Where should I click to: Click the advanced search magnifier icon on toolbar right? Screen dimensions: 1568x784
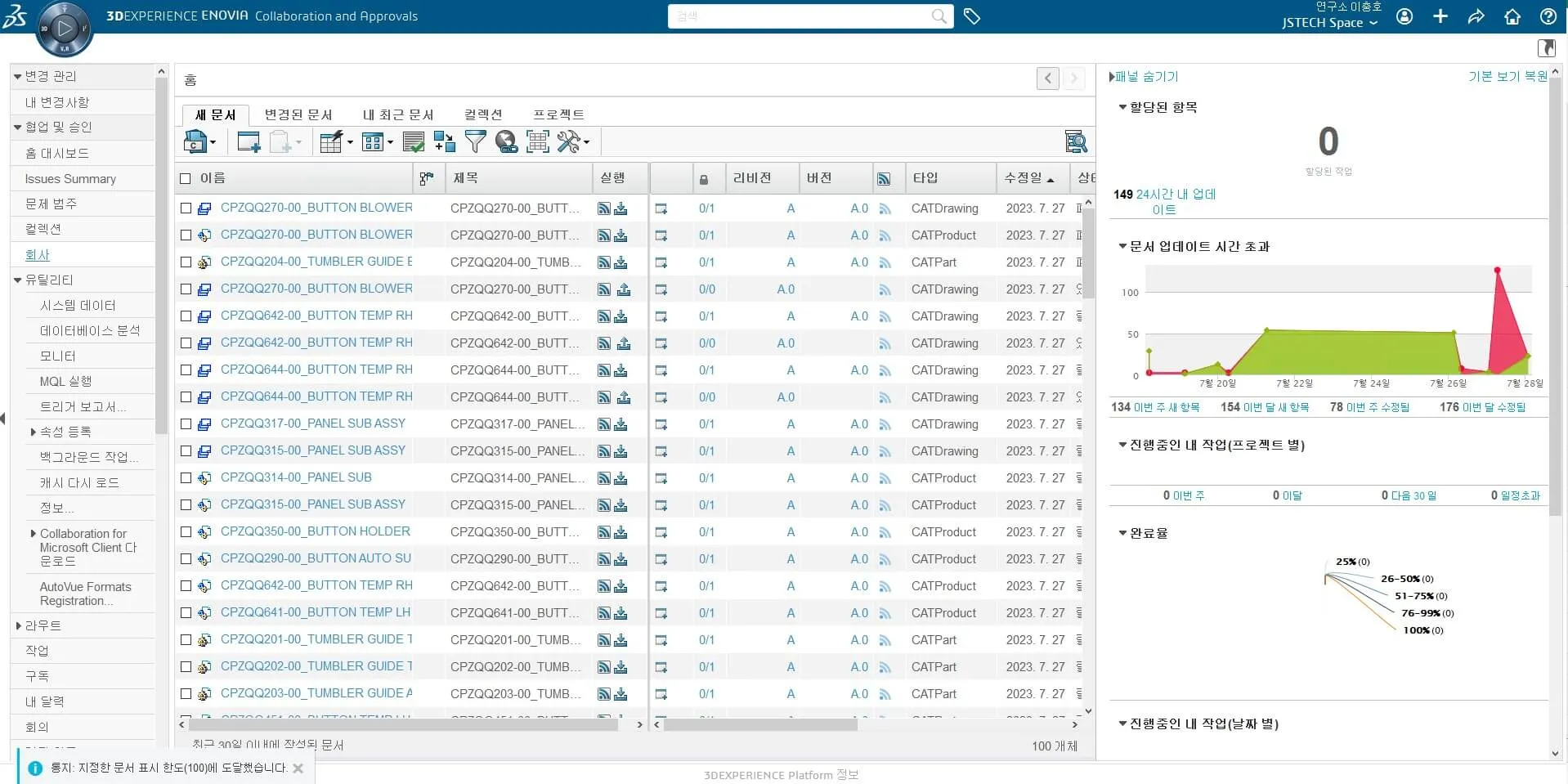[1076, 141]
